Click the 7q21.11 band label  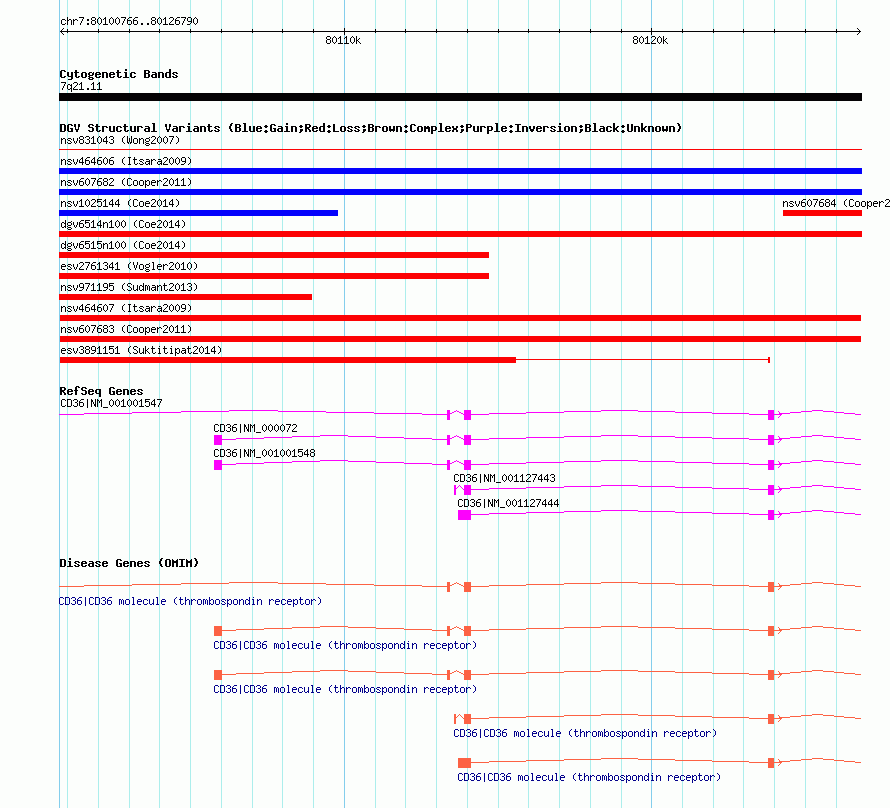(81, 86)
